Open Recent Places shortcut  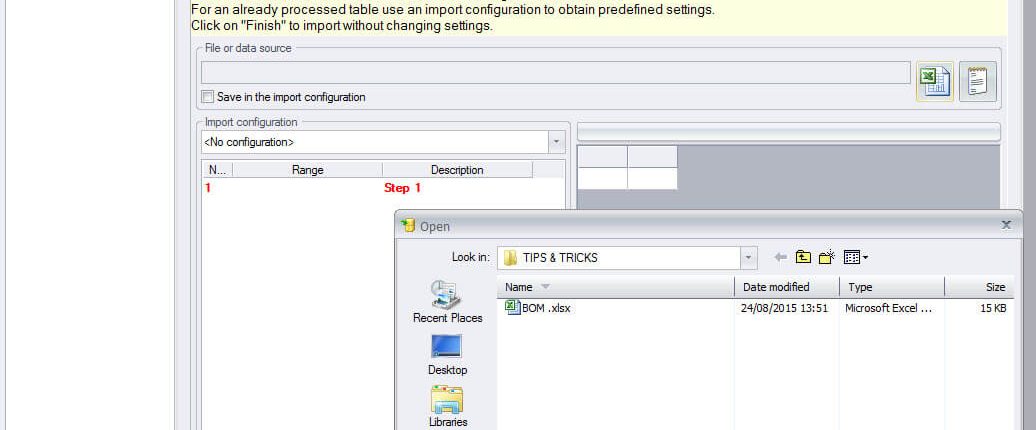[447, 302]
